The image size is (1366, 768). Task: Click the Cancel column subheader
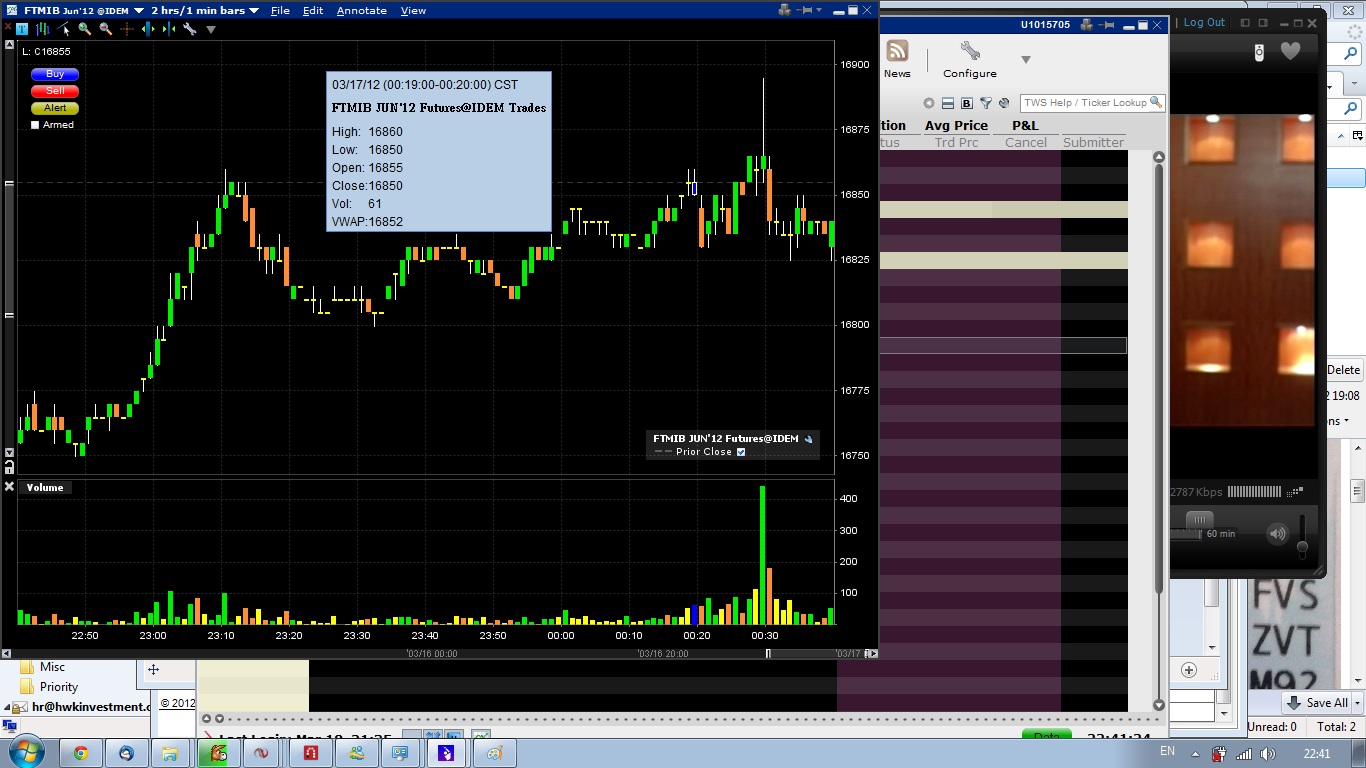tap(1026, 143)
